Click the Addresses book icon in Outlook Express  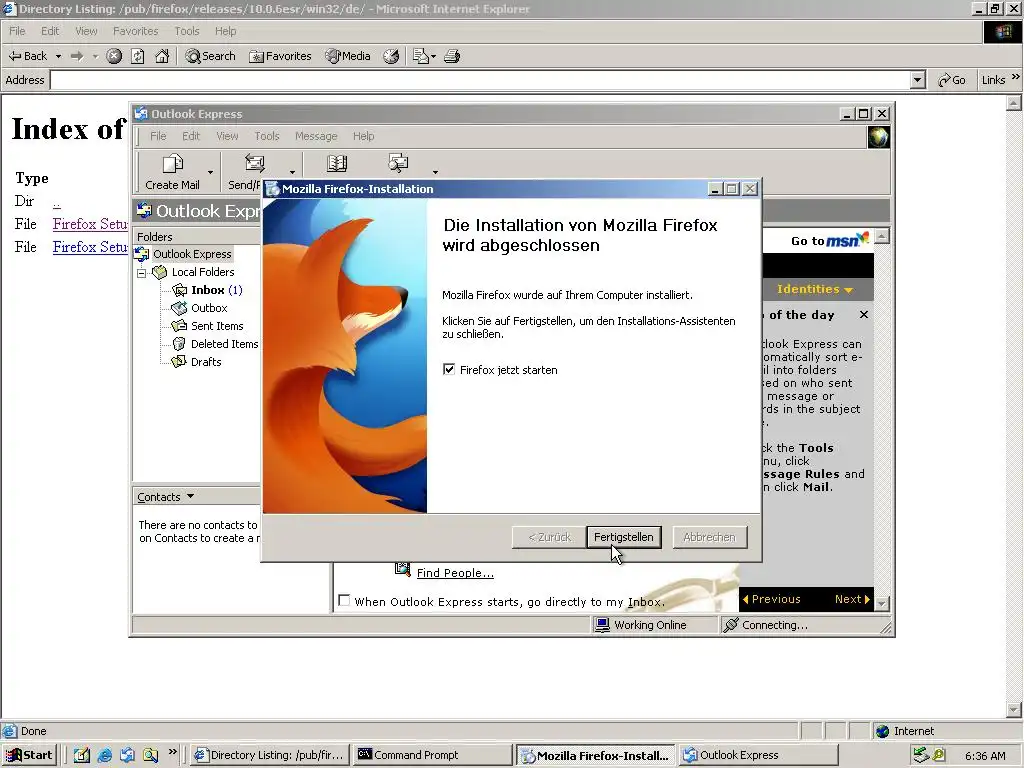click(x=337, y=163)
